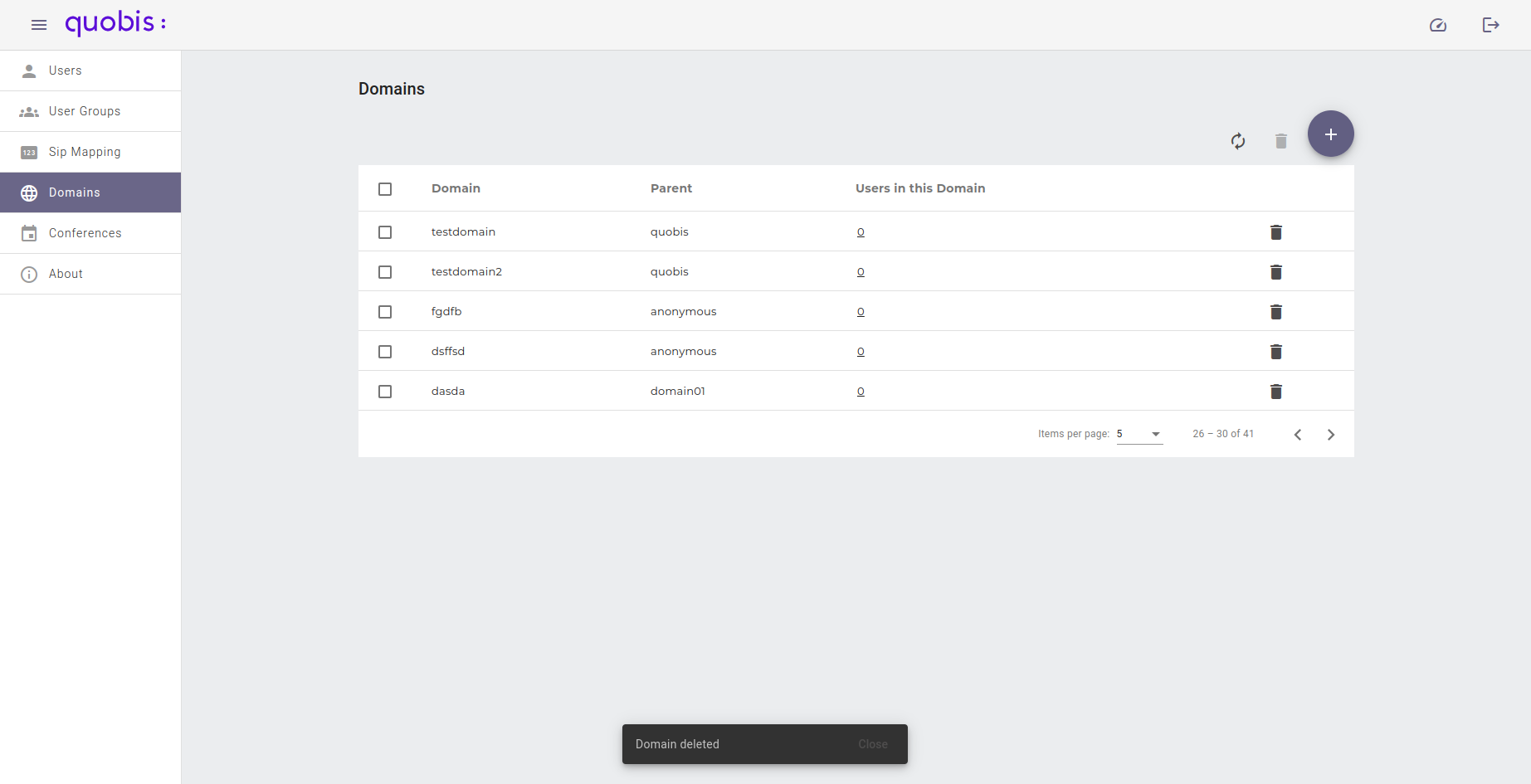Image resolution: width=1531 pixels, height=784 pixels.
Task: Go to Sip Mapping section
Action: pos(90,152)
